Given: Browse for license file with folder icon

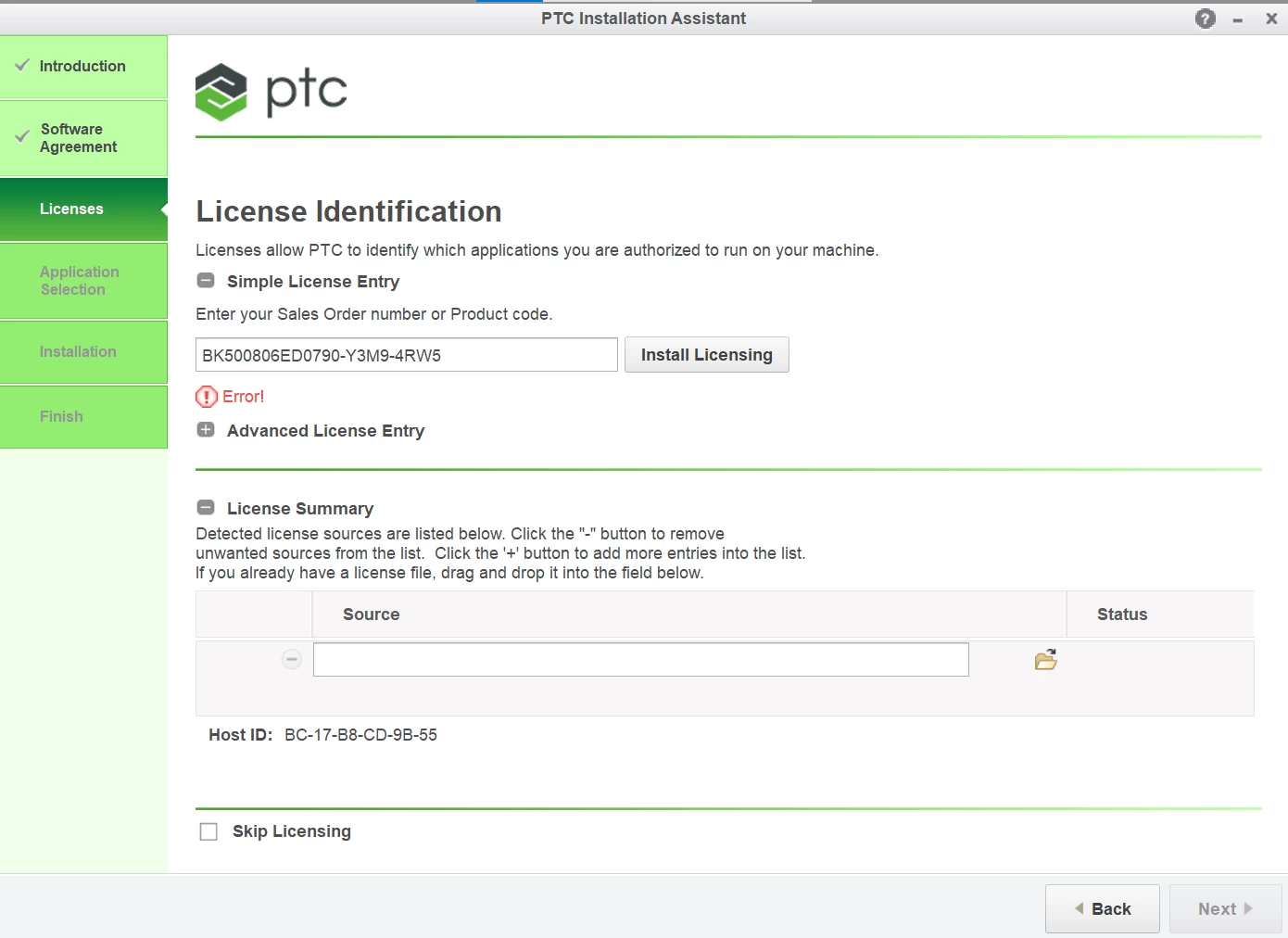Looking at the screenshot, I should [1045, 660].
